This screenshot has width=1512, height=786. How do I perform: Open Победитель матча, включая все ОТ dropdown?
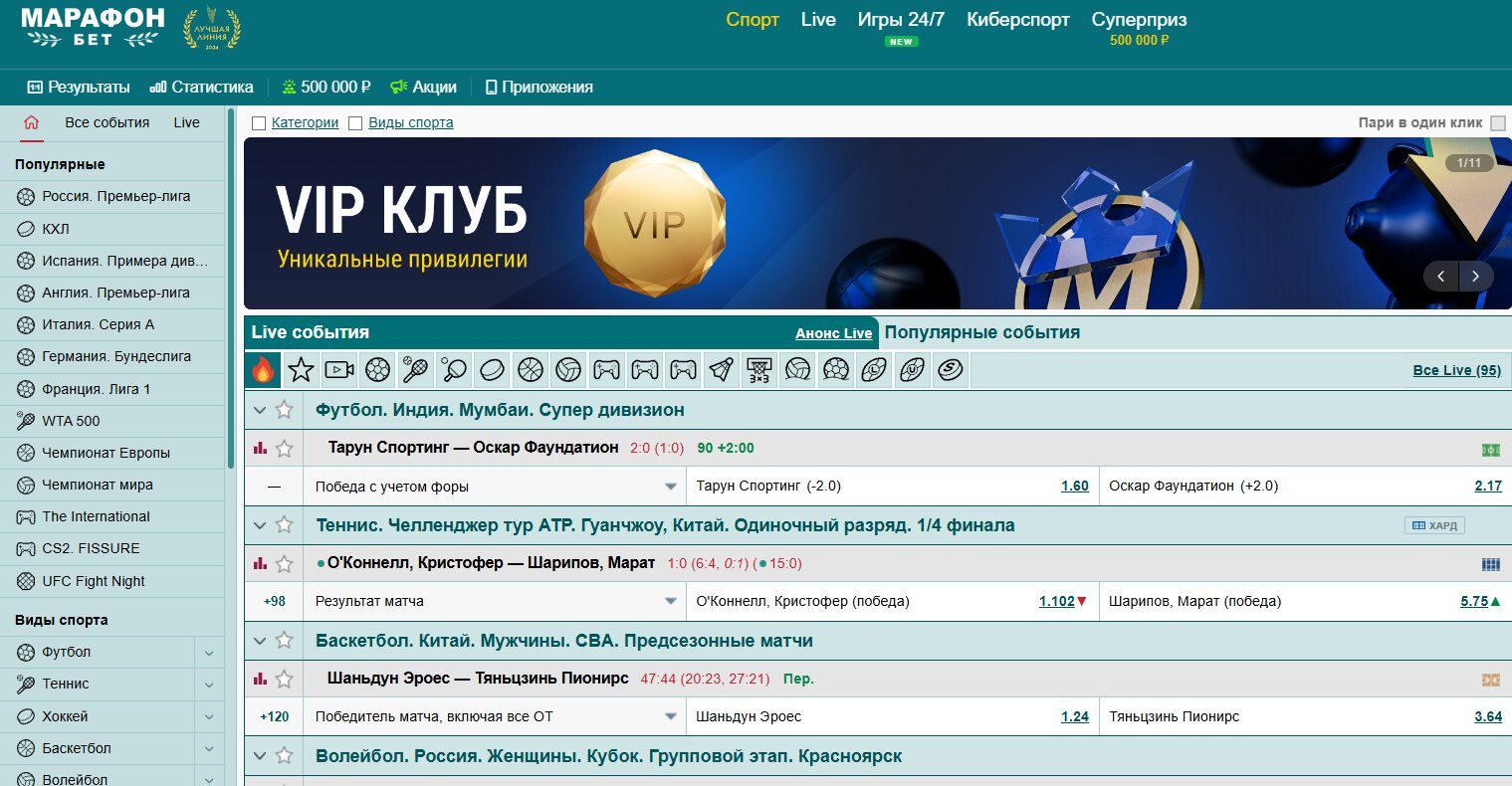pyautogui.click(x=495, y=716)
